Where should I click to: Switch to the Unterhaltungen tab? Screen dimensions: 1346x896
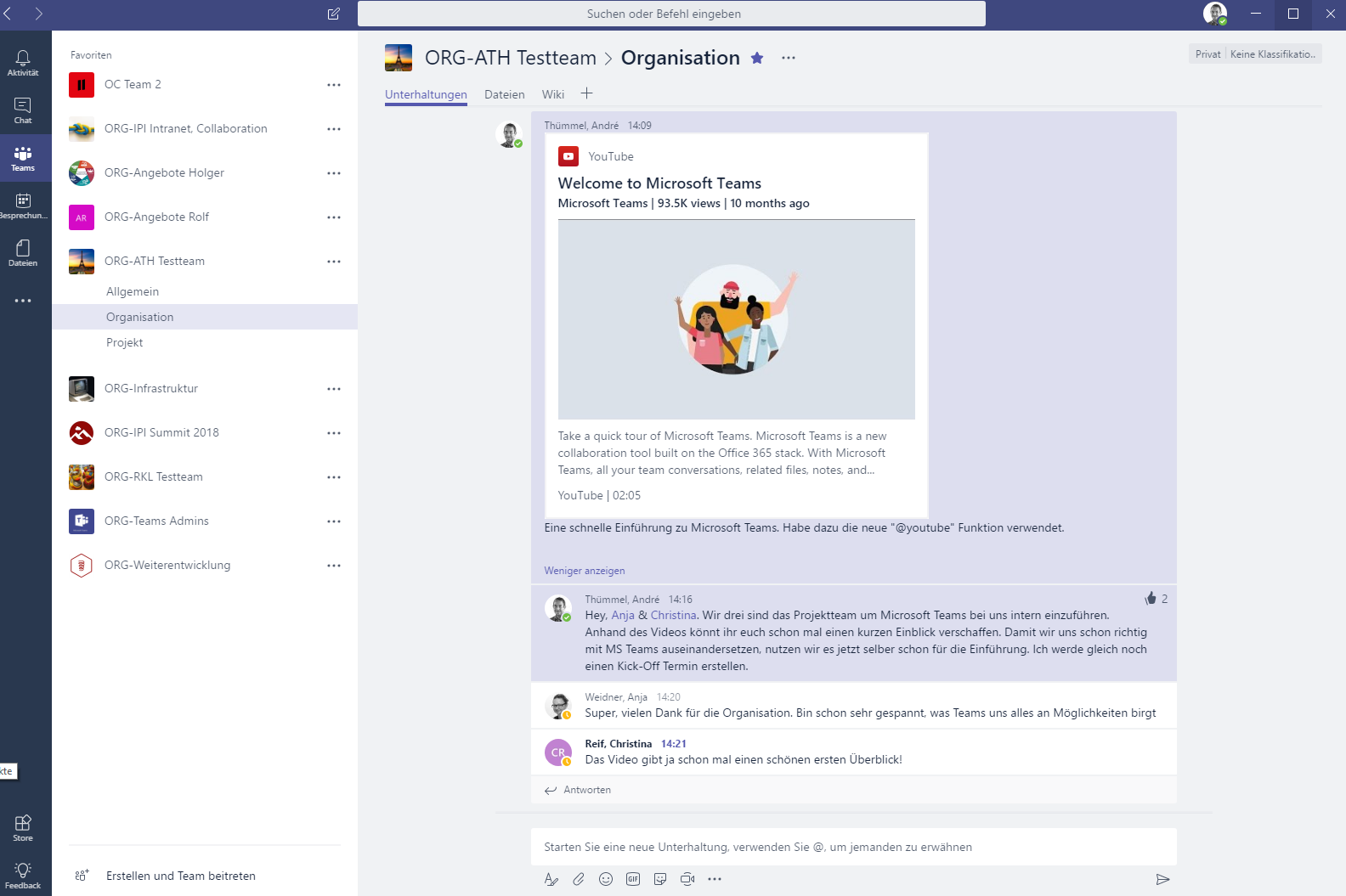pos(426,94)
